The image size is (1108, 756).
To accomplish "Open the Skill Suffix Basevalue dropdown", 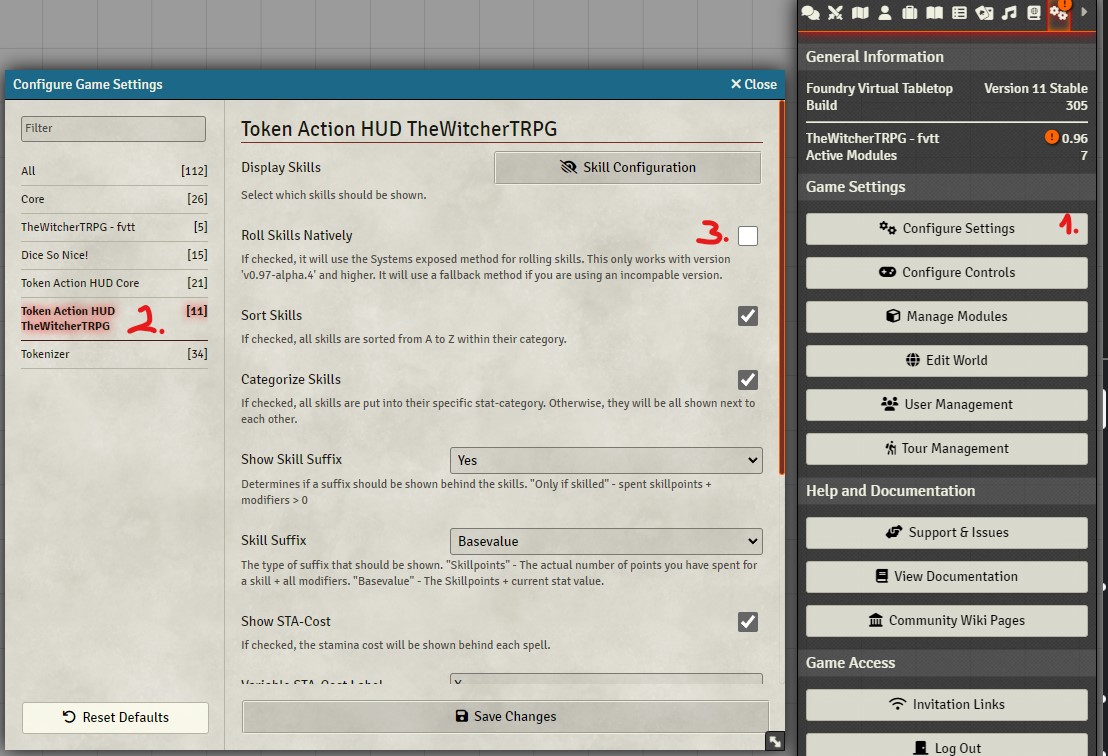I will (606, 540).
